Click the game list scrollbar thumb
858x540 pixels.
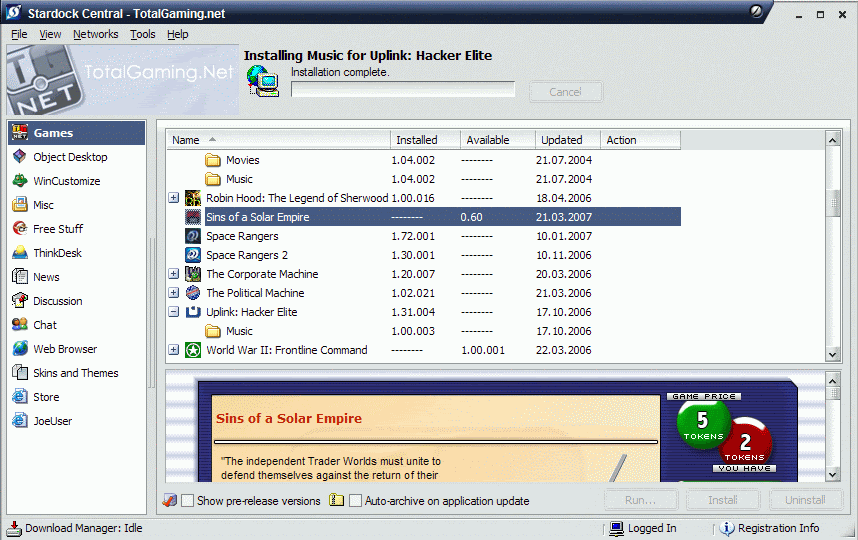click(x=833, y=203)
